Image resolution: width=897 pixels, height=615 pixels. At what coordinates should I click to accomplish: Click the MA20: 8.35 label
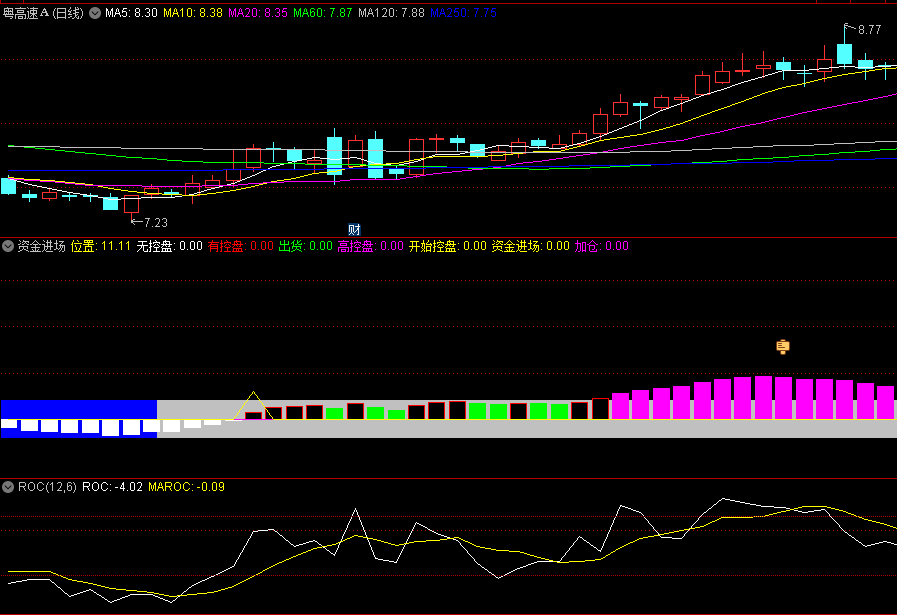(258, 13)
